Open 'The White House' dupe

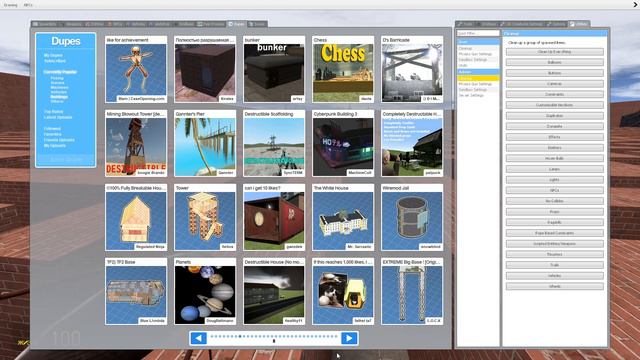click(343, 217)
